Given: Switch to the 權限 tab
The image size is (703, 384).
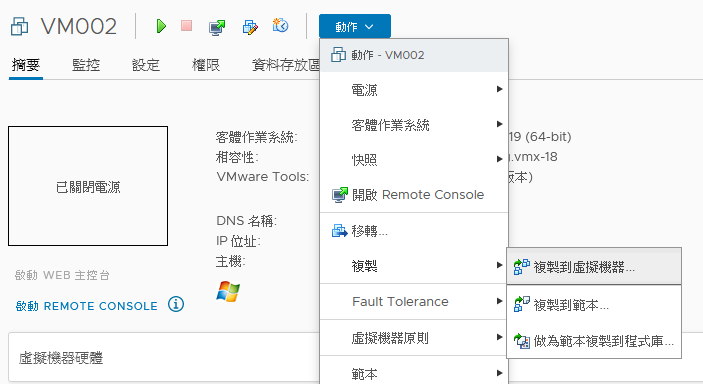Looking at the screenshot, I should point(206,65).
